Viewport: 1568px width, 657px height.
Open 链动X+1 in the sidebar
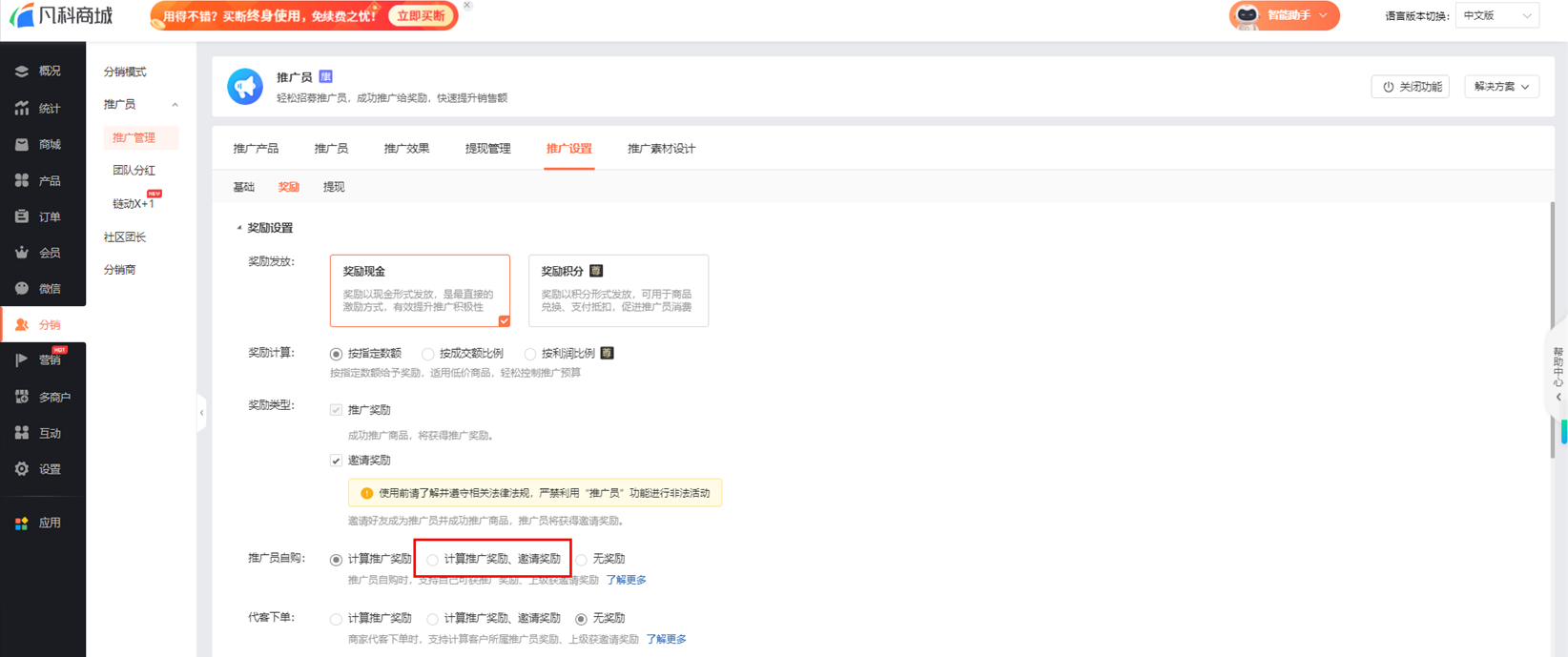coord(134,203)
